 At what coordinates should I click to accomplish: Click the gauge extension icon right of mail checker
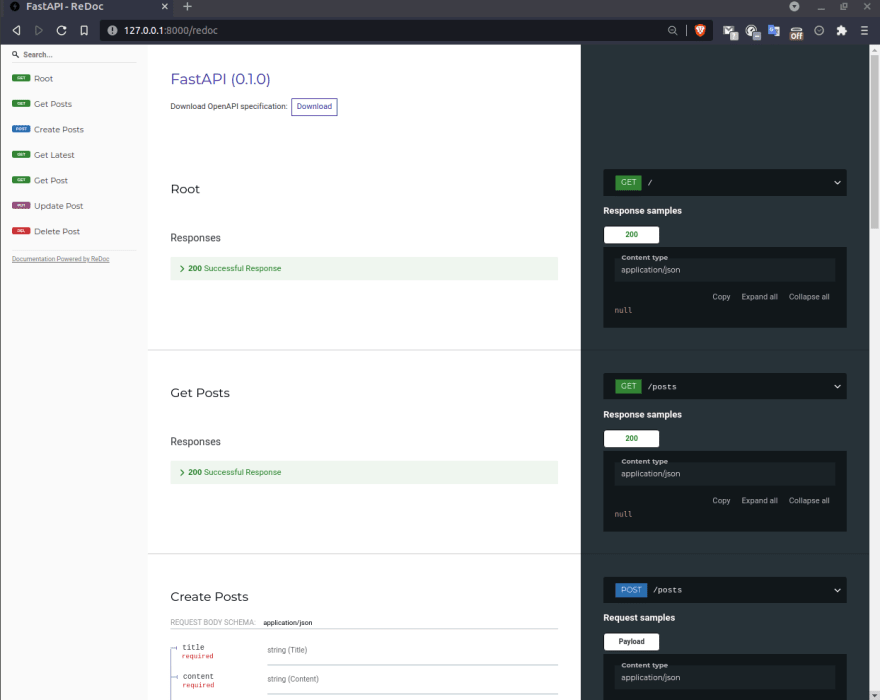pos(753,32)
